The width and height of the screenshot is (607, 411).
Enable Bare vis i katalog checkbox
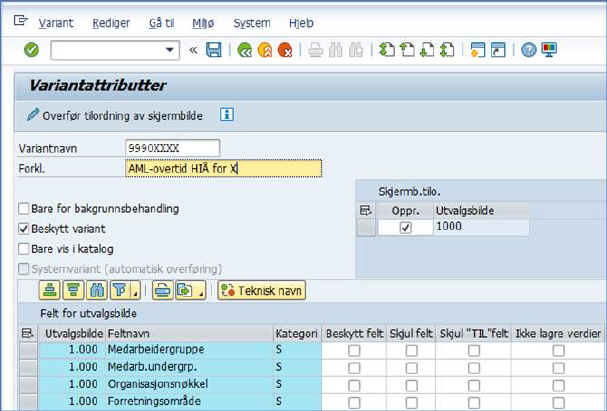[24, 249]
